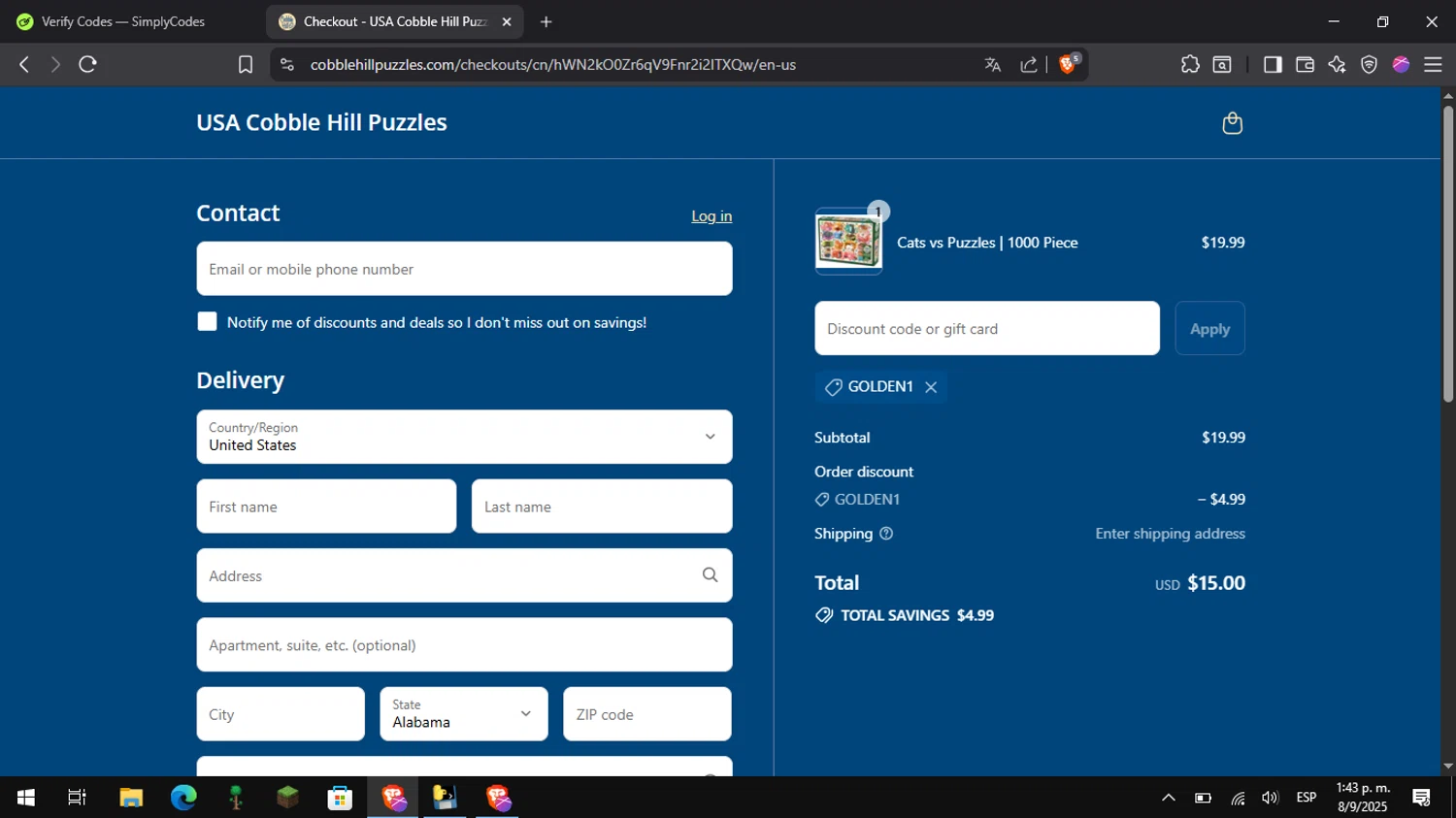
Task: Open File Explorer from the taskbar
Action: point(131,798)
